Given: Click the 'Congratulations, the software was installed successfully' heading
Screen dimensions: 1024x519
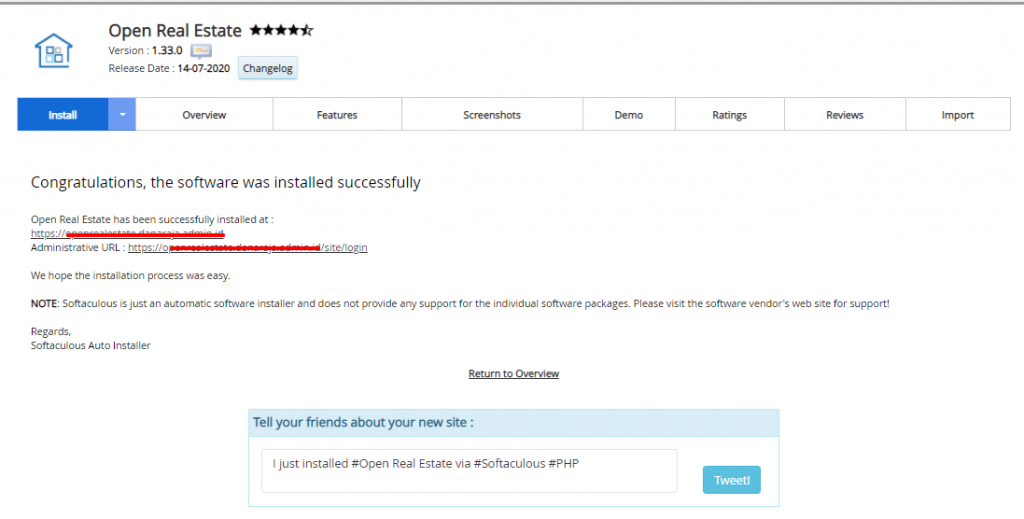Looking at the screenshot, I should tap(226, 182).
